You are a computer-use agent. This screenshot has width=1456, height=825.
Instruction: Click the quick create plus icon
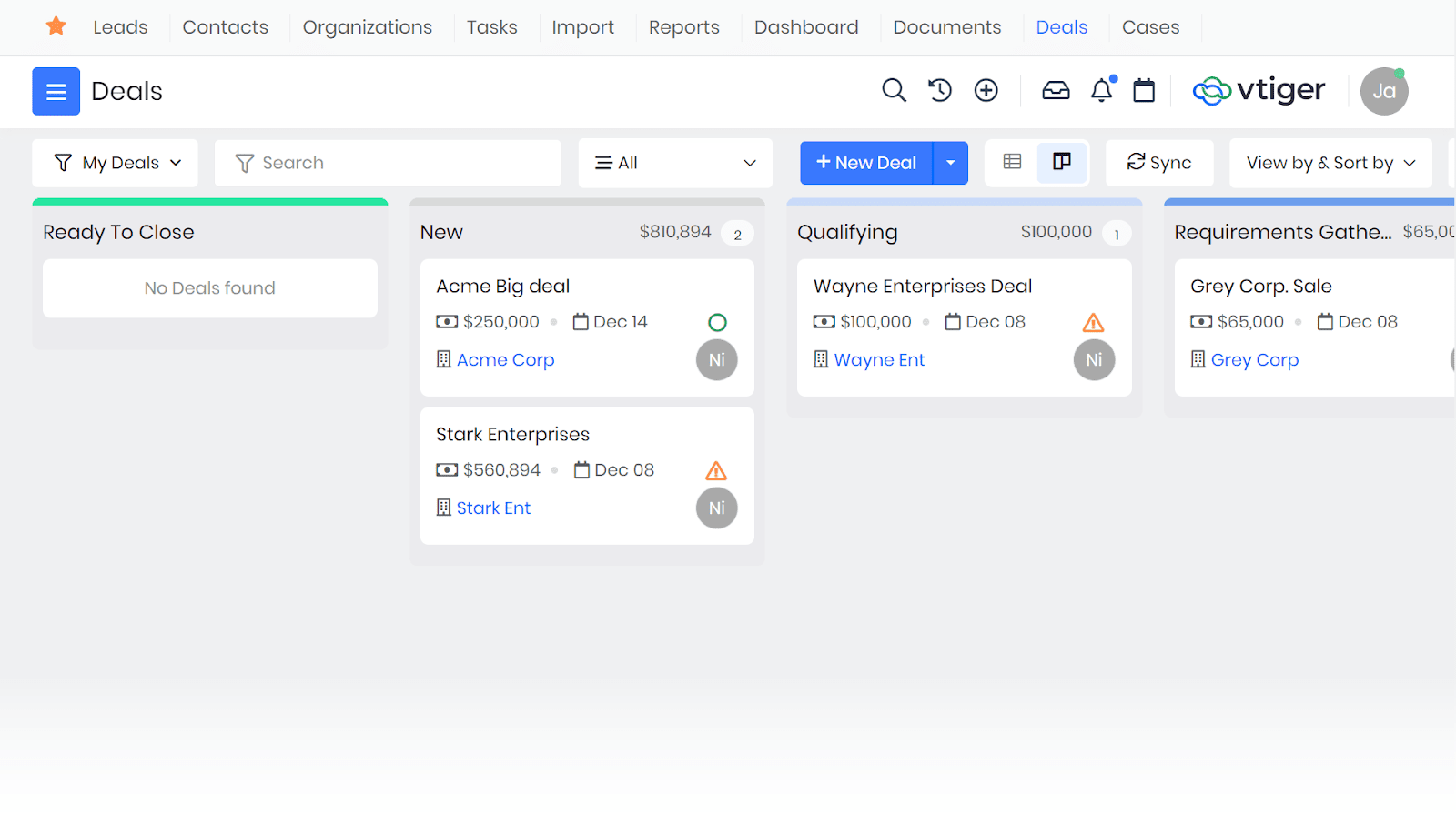(986, 90)
